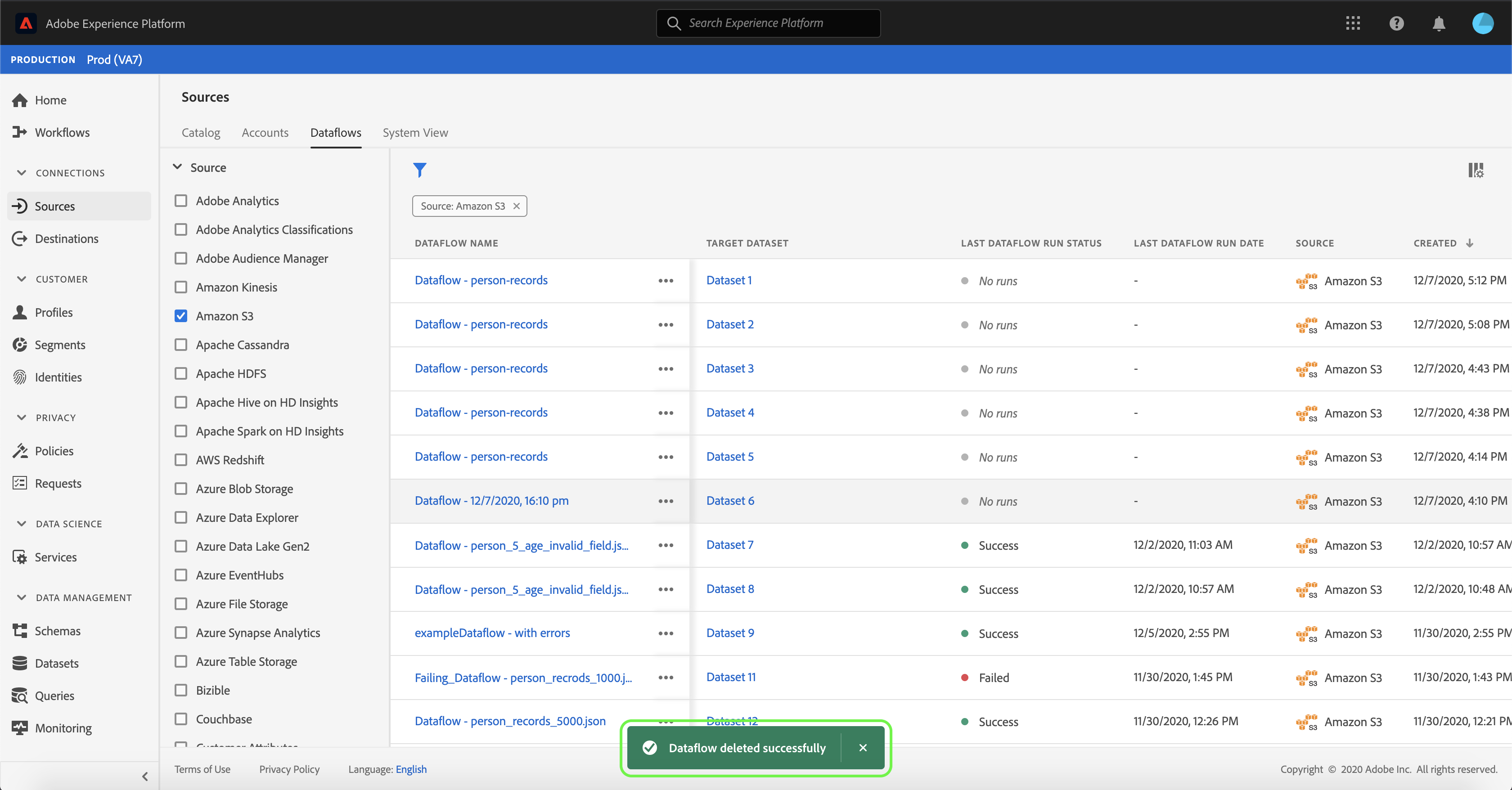Screen dimensions: 1512x790
Task: Open exampleDataflow - with errors link
Action: 492,633
